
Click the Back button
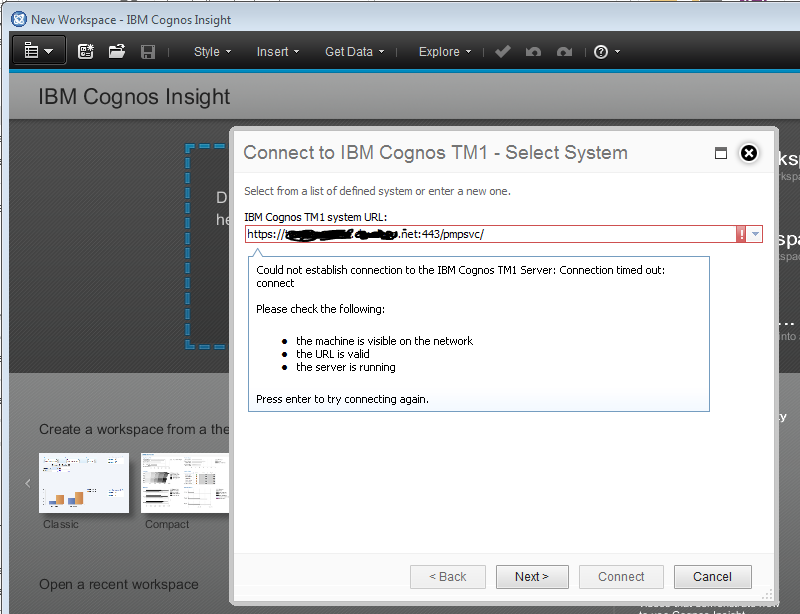[x=447, y=576]
